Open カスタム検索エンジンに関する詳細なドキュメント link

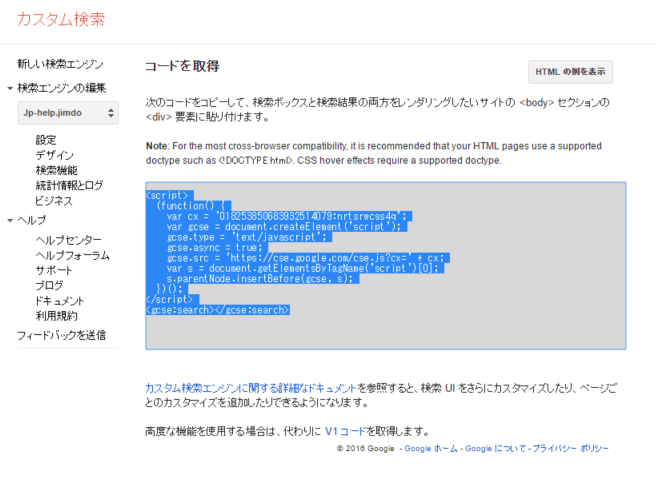pos(250,388)
